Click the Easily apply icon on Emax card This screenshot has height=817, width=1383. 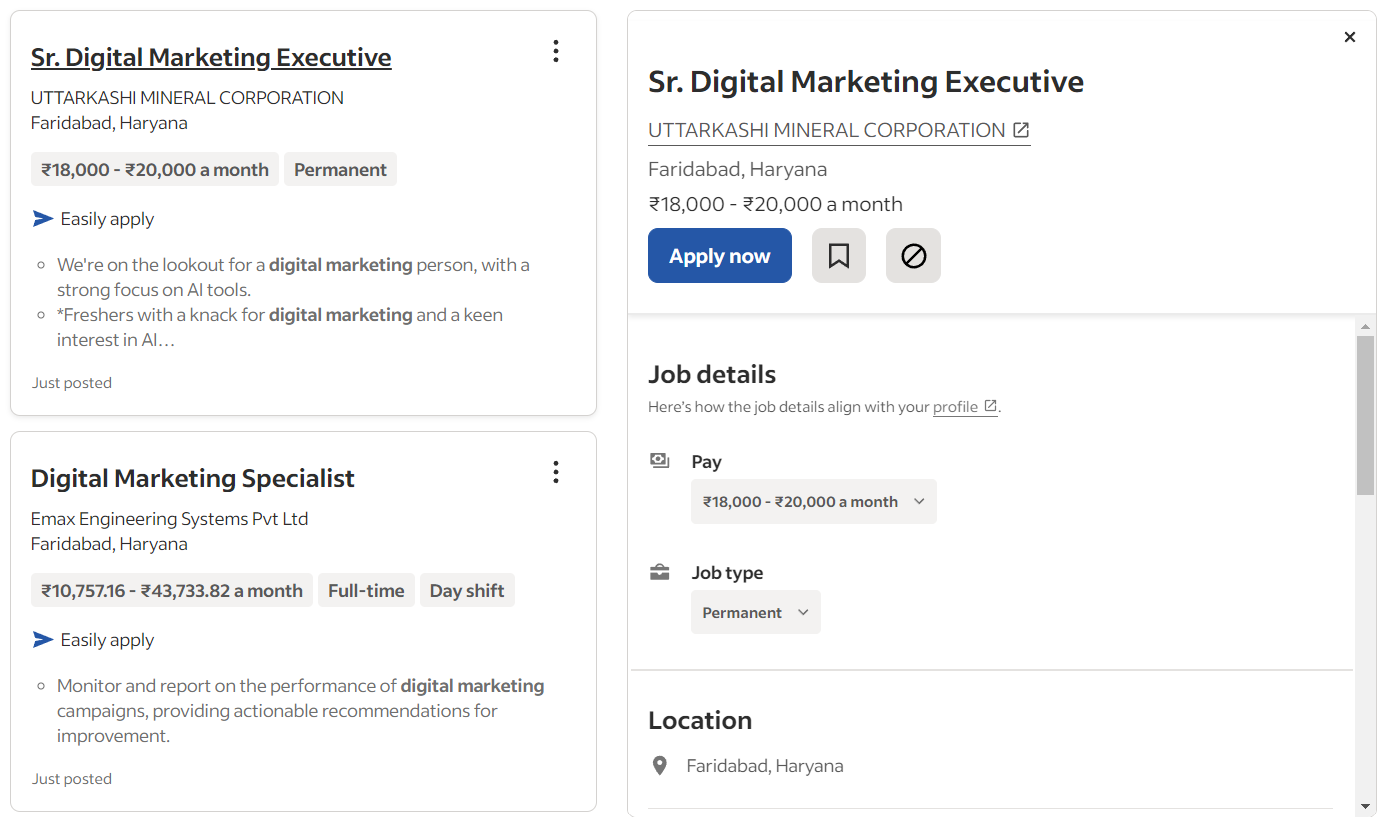click(x=42, y=640)
